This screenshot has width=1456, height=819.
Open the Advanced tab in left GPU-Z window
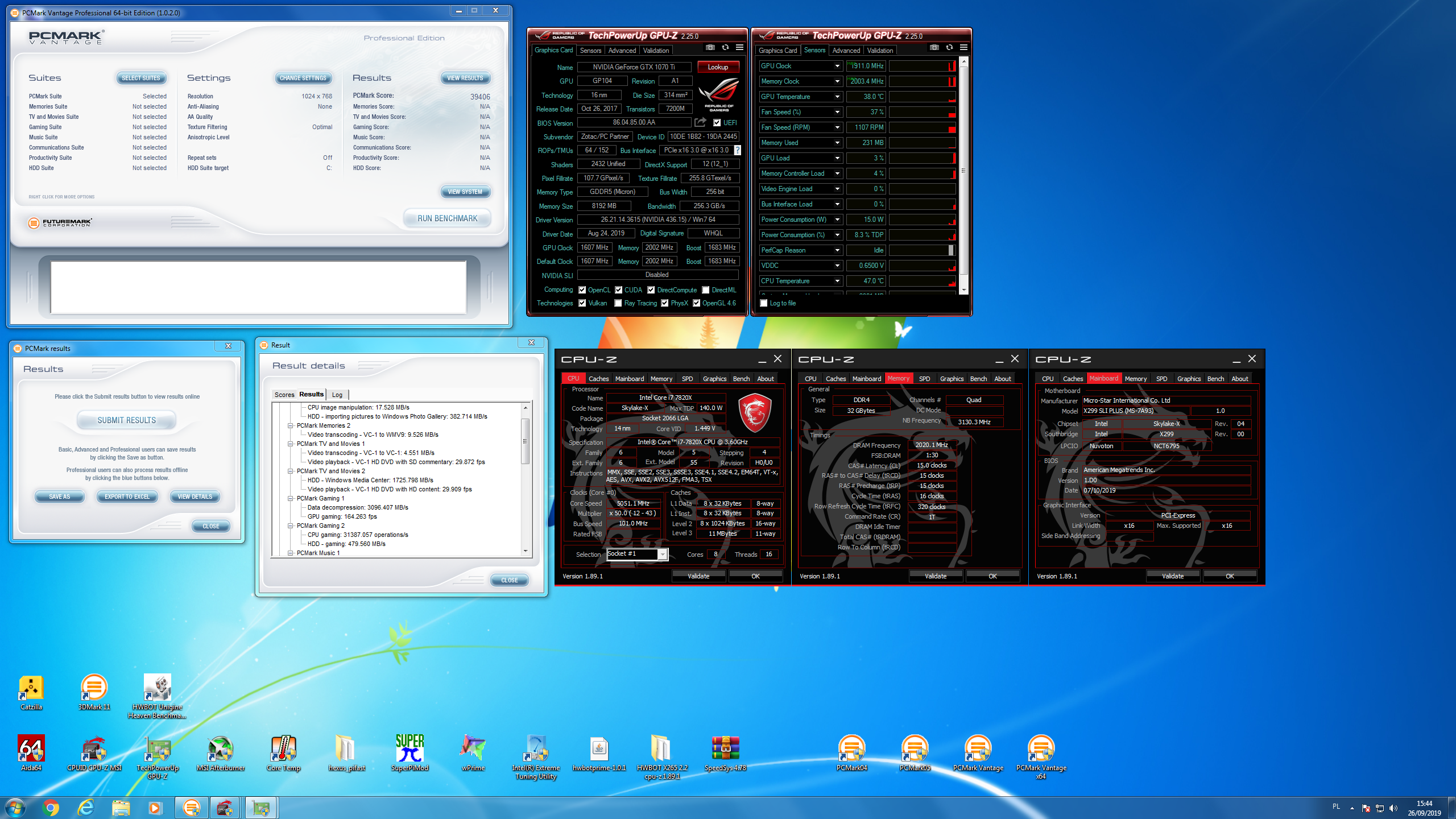[622, 51]
